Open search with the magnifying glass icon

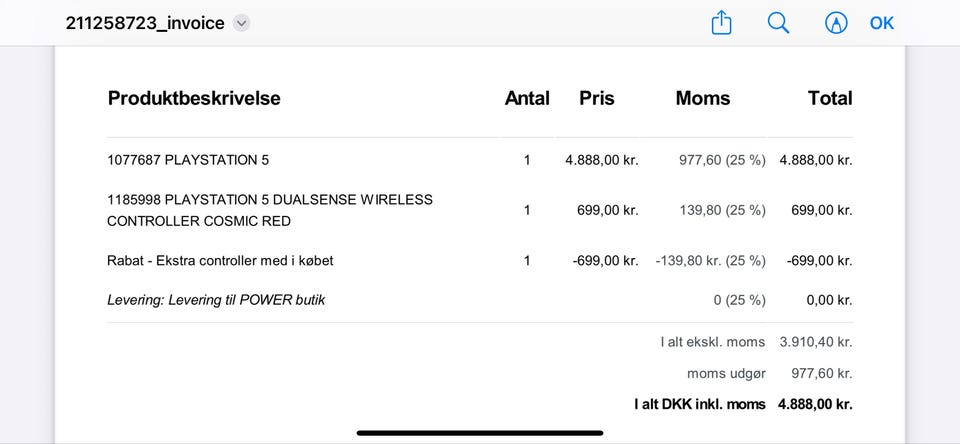778,23
